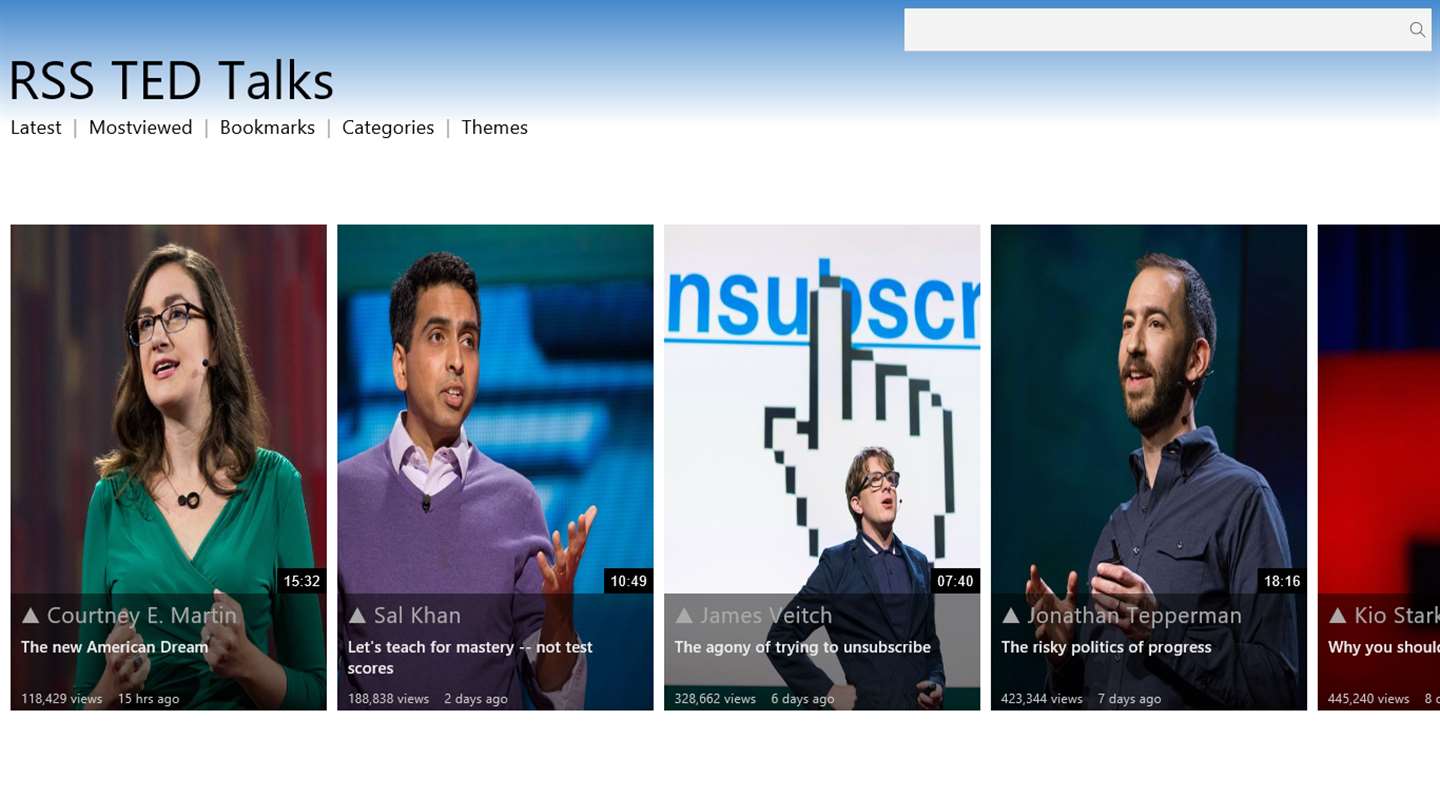Click the triangle icon beside James Veitch
Image resolution: width=1440 pixels, height=810 pixels.
(684, 615)
